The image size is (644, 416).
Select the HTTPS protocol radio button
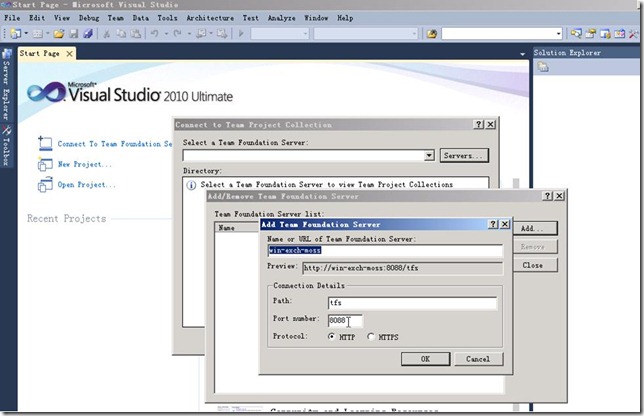tap(371, 336)
